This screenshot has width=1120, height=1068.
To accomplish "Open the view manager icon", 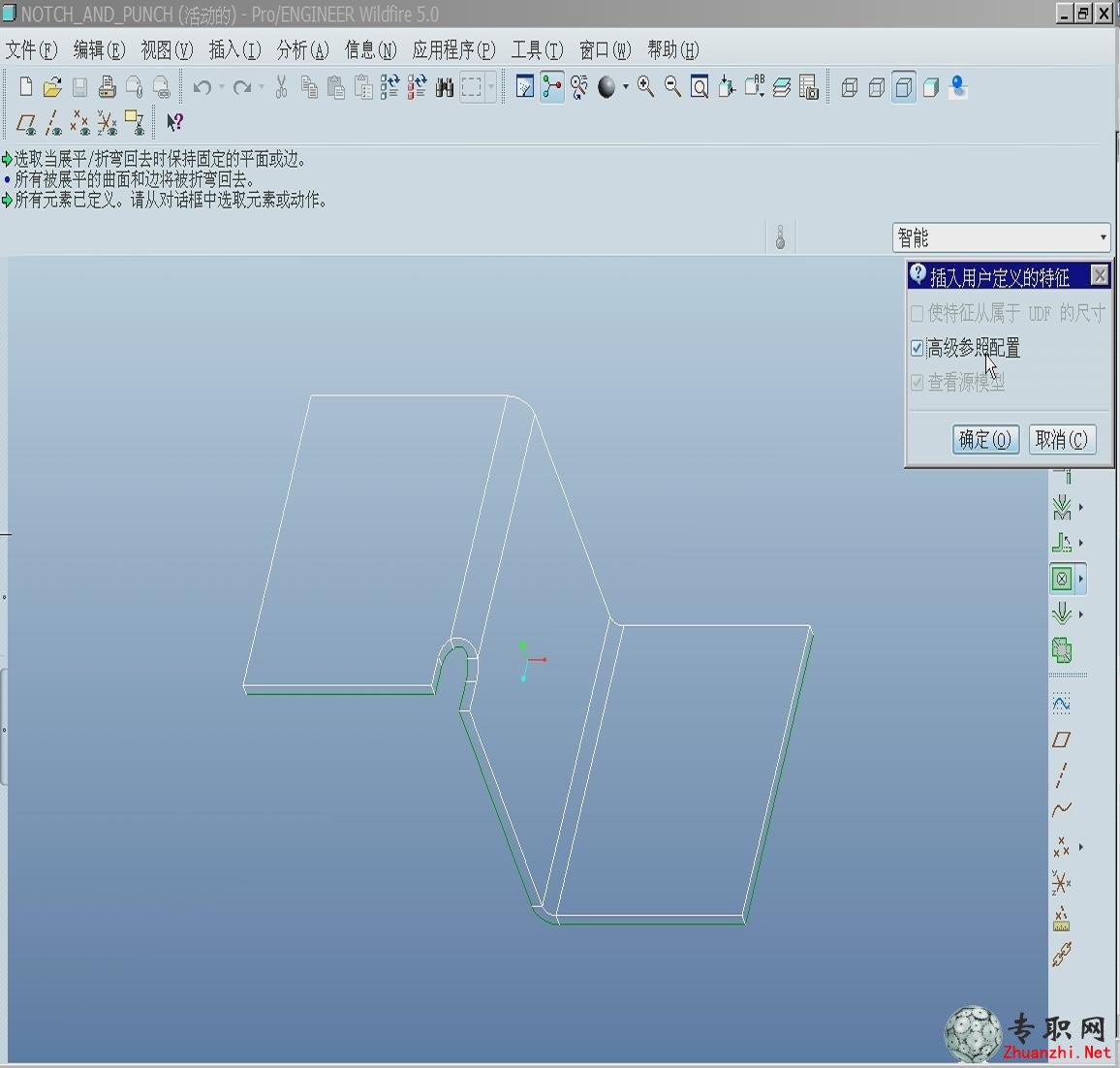I will point(809,87).
